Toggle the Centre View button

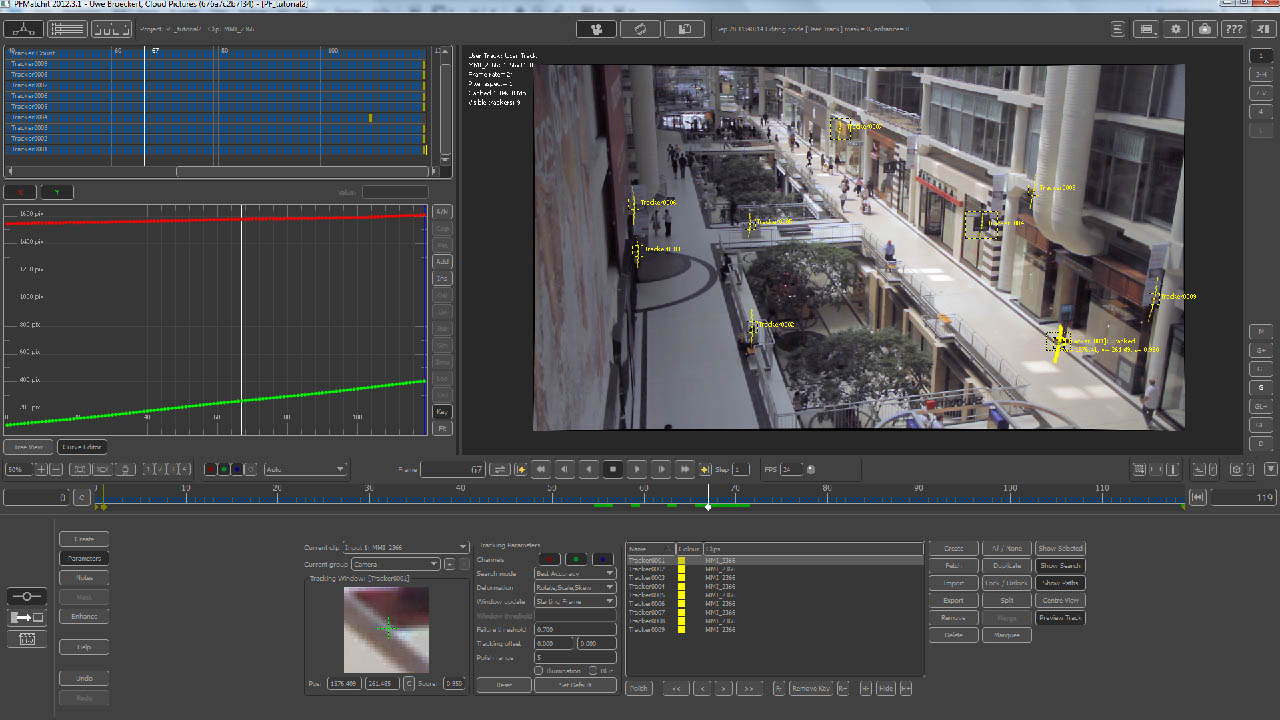pyautogui.click(x=1060, y=600)
